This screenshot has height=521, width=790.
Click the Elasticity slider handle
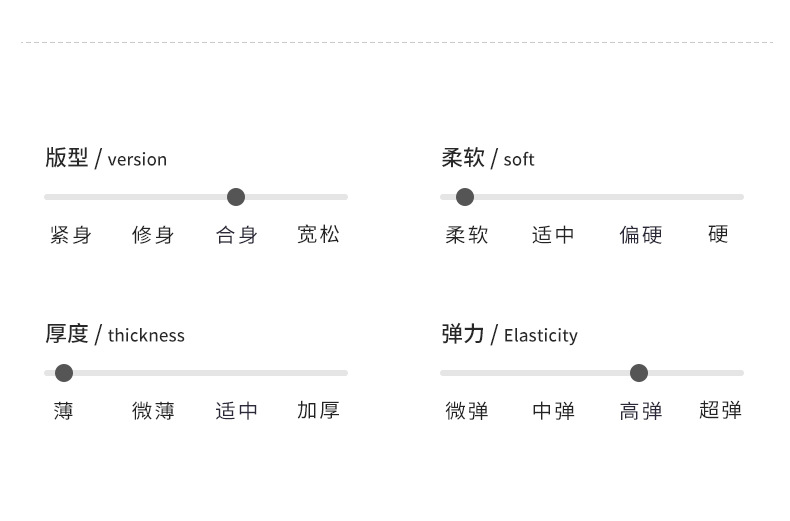[x=639, y=373]
